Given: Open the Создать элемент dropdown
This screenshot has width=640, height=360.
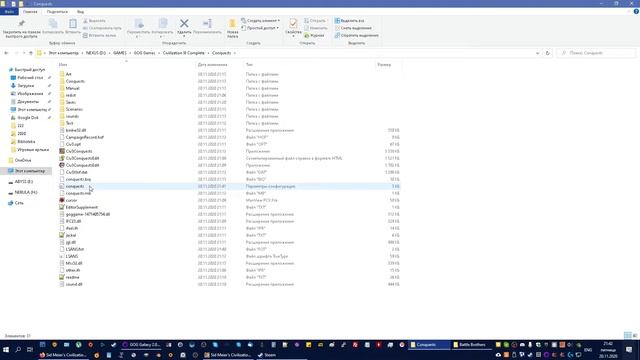Looking at the screenshot, I should click(x=260, y=21).
